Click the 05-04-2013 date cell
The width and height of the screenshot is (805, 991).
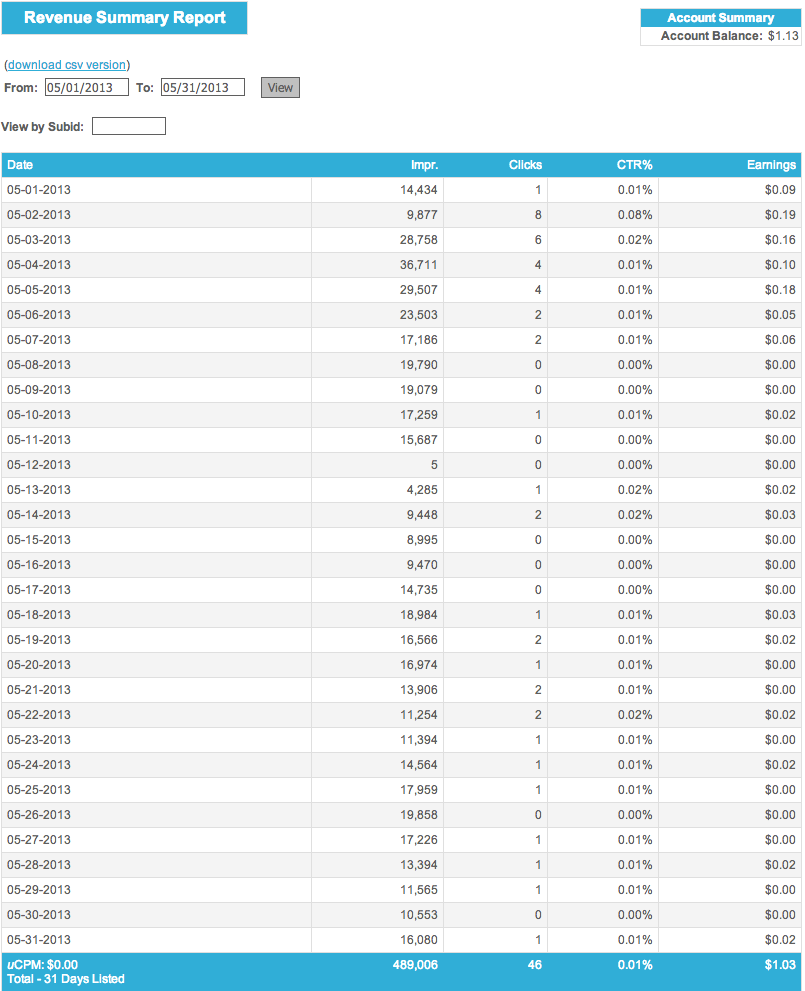(x=39, y=265)
